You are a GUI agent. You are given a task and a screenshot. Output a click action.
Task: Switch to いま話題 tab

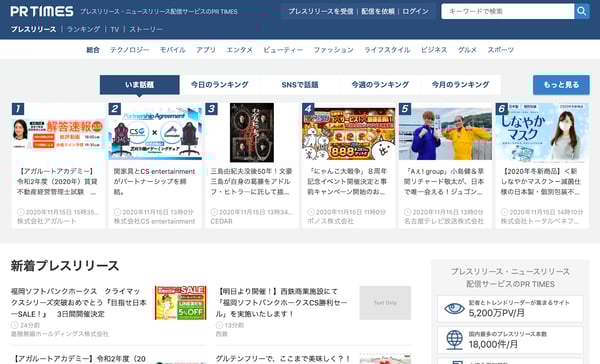coord(140,85)
